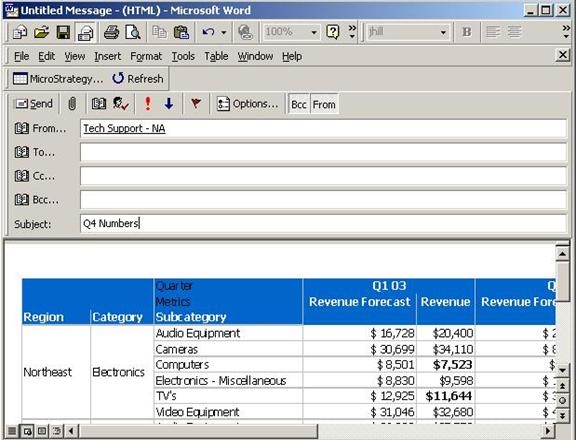Expand the font name dropdown
Screen dimensions: 576x440
(x=443, y=33)
